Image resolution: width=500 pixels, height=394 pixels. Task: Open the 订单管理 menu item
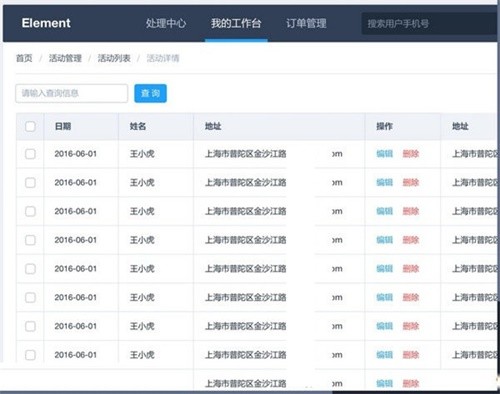(306, 23)
